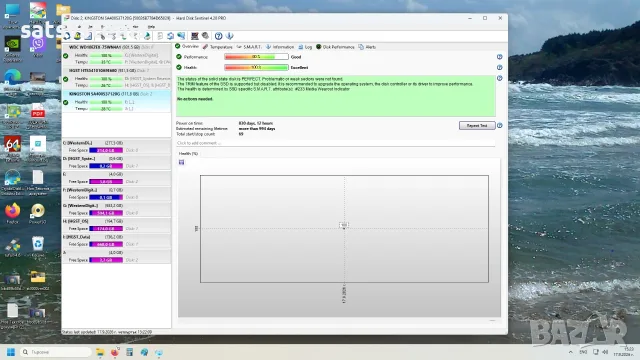
Task: Click the Health rating bar
Action: 256,67
